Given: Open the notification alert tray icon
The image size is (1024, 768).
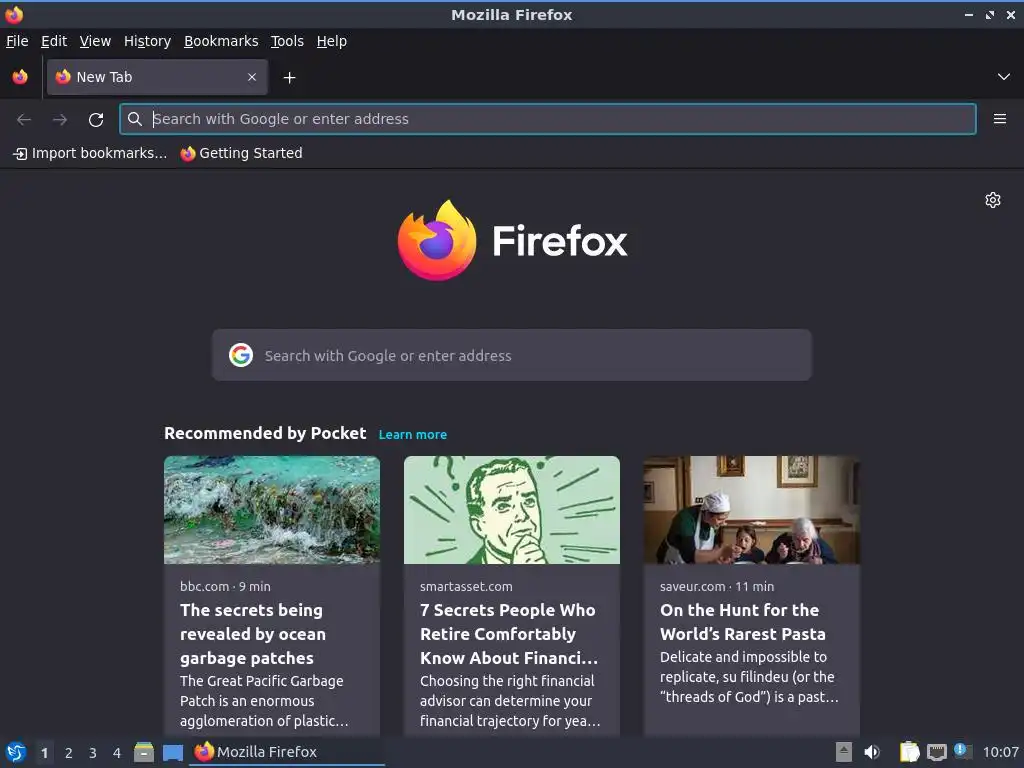Looking at the screenshot, I should [x=963, y=751].
